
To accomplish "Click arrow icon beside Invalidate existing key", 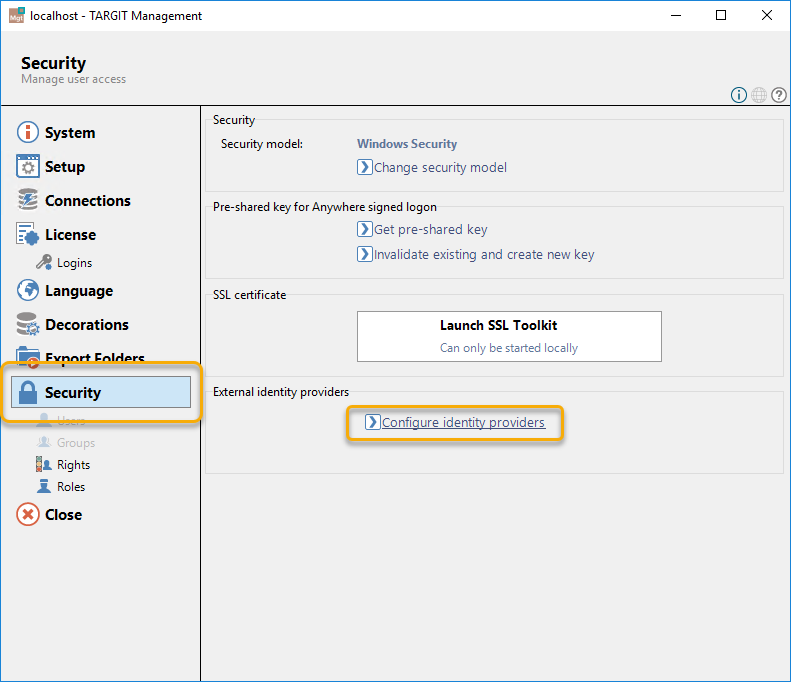I will click(x=364, y=254).
